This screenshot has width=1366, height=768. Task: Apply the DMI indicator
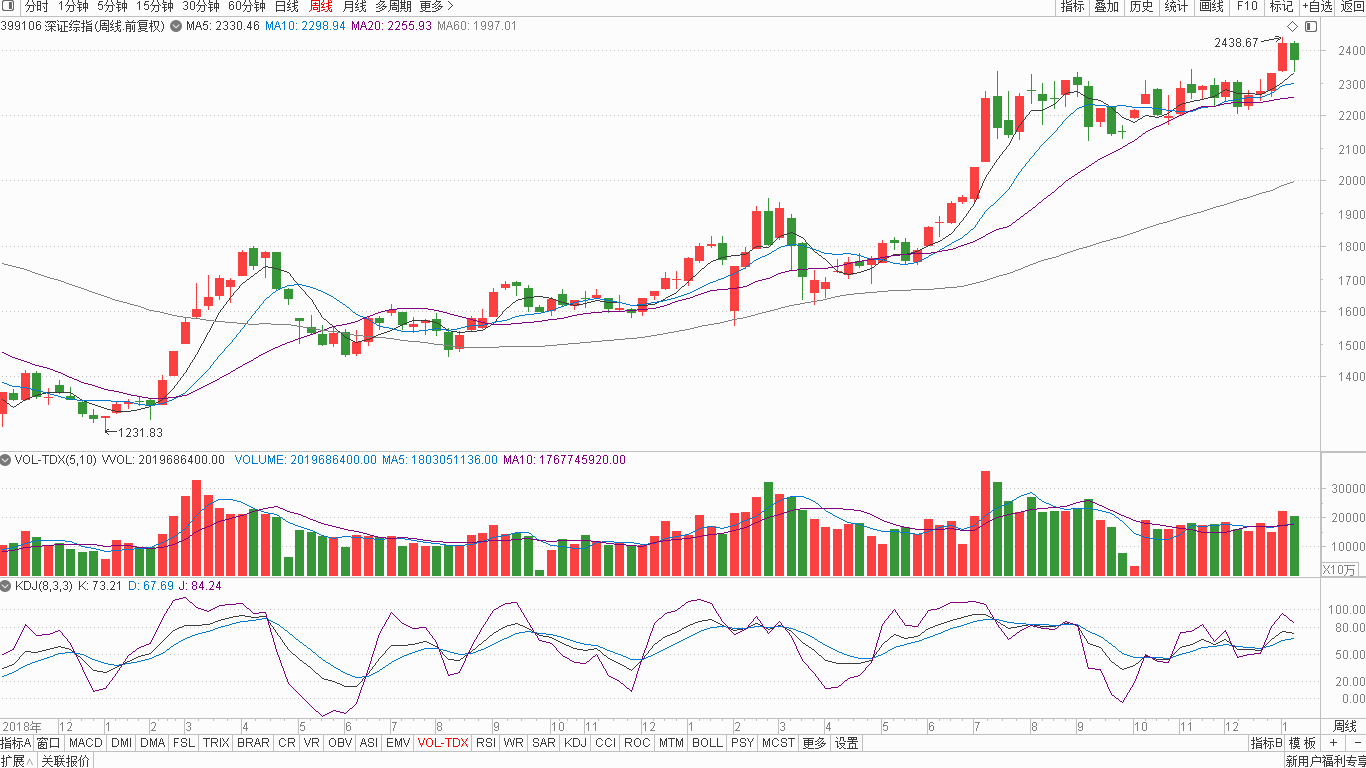click(121, 743)
